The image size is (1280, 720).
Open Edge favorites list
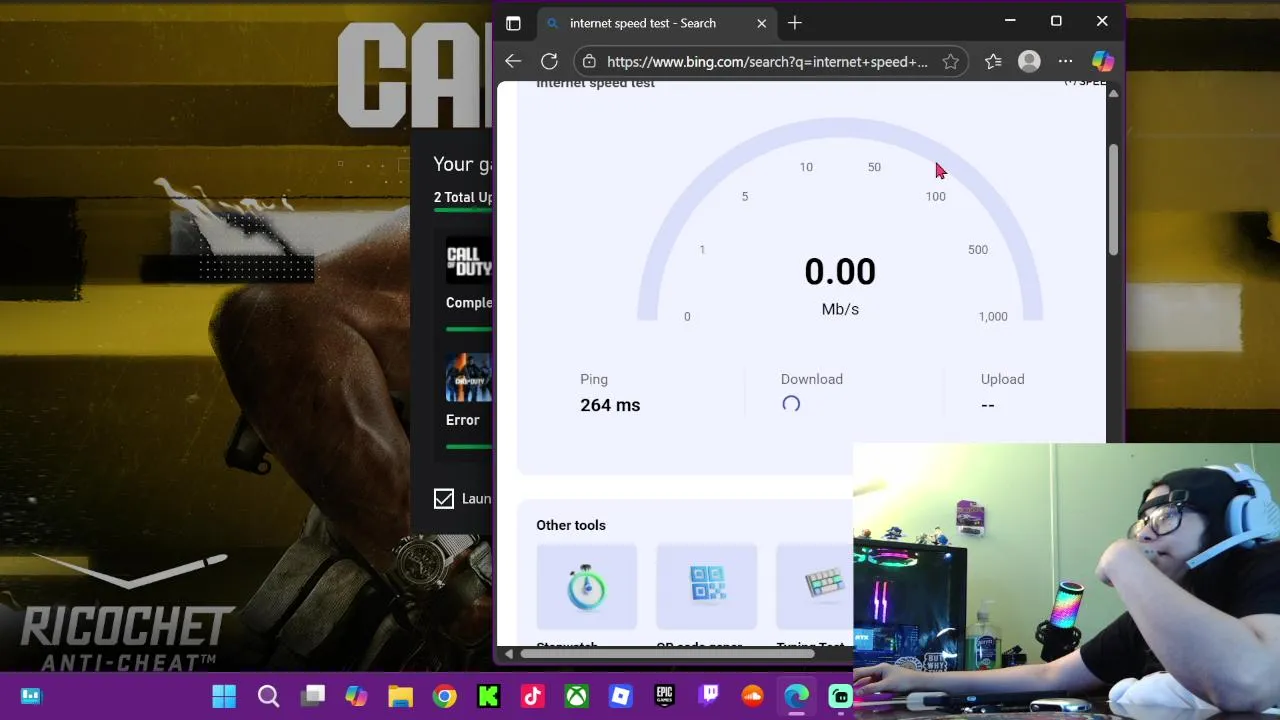click(993, 62)
